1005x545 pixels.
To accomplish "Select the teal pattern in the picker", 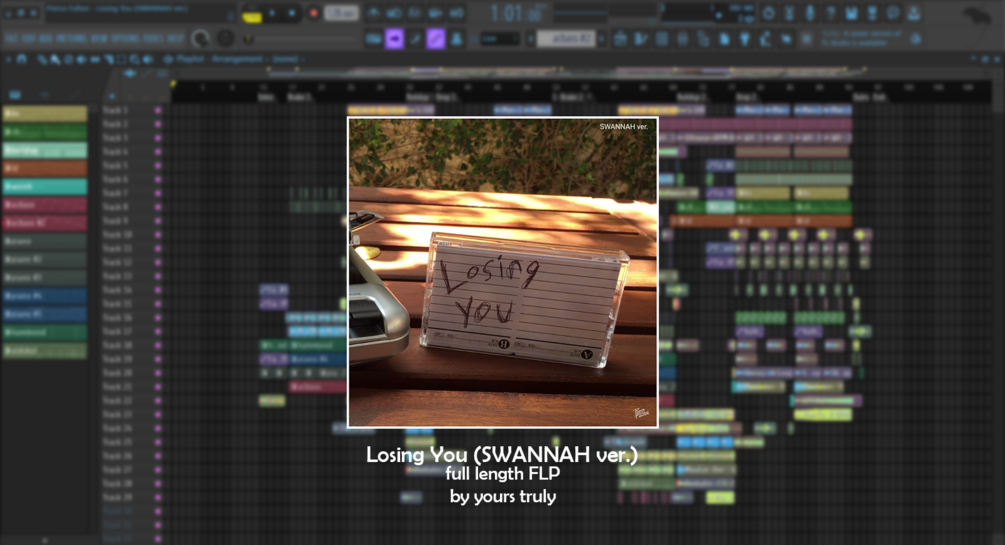I will click(x=45, y=187).
